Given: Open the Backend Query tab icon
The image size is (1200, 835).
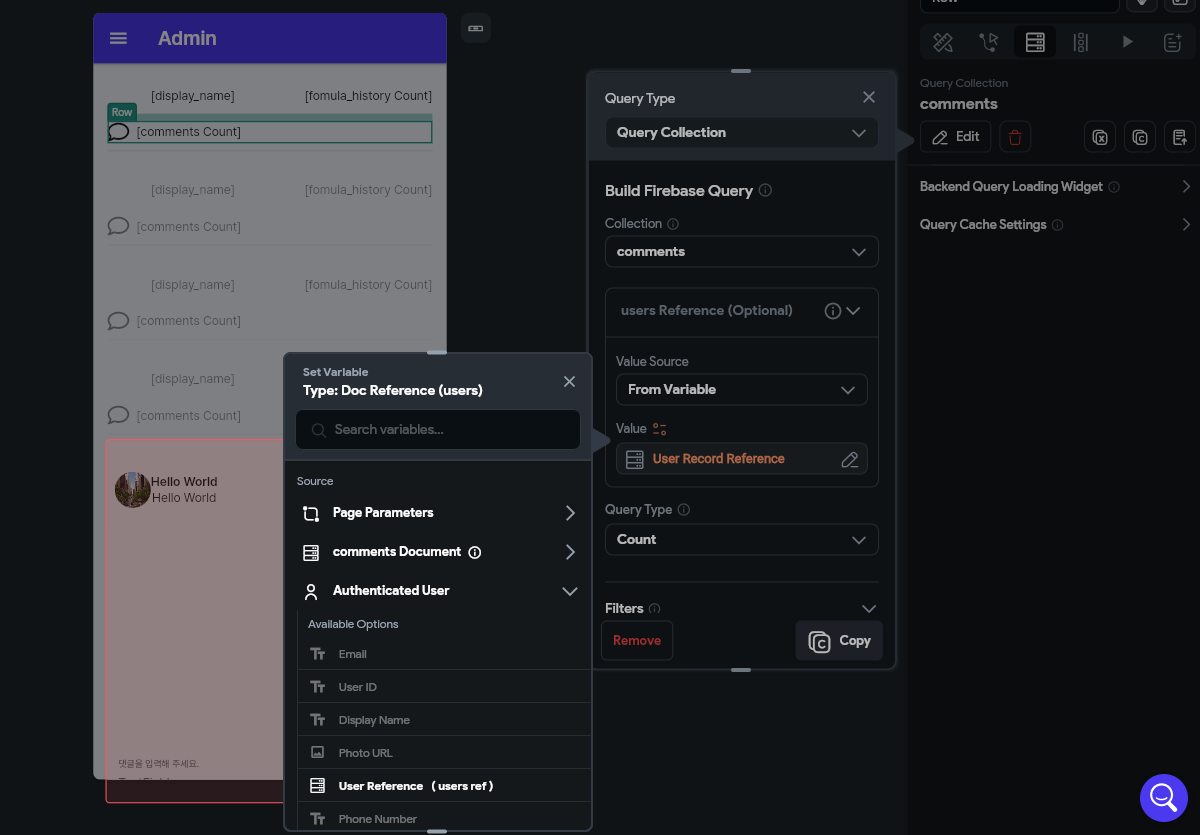Looking at the screenshot, I should [1035, 42].
